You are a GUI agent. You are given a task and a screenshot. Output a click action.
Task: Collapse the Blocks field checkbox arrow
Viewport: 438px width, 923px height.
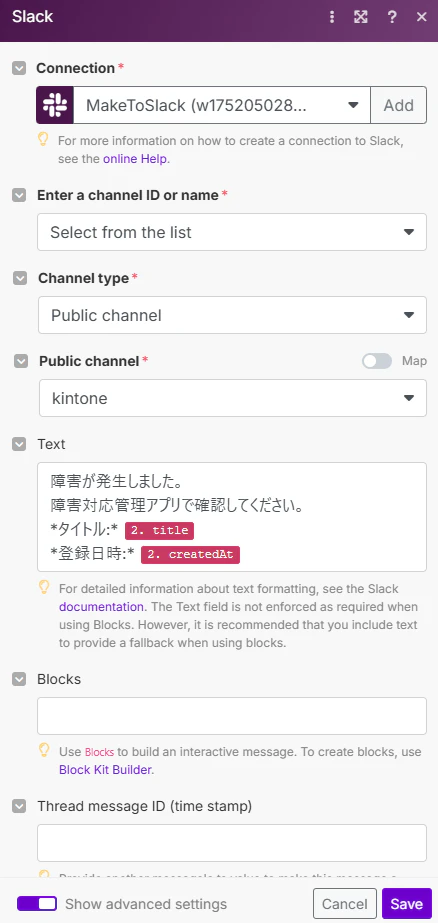[19, 679]
